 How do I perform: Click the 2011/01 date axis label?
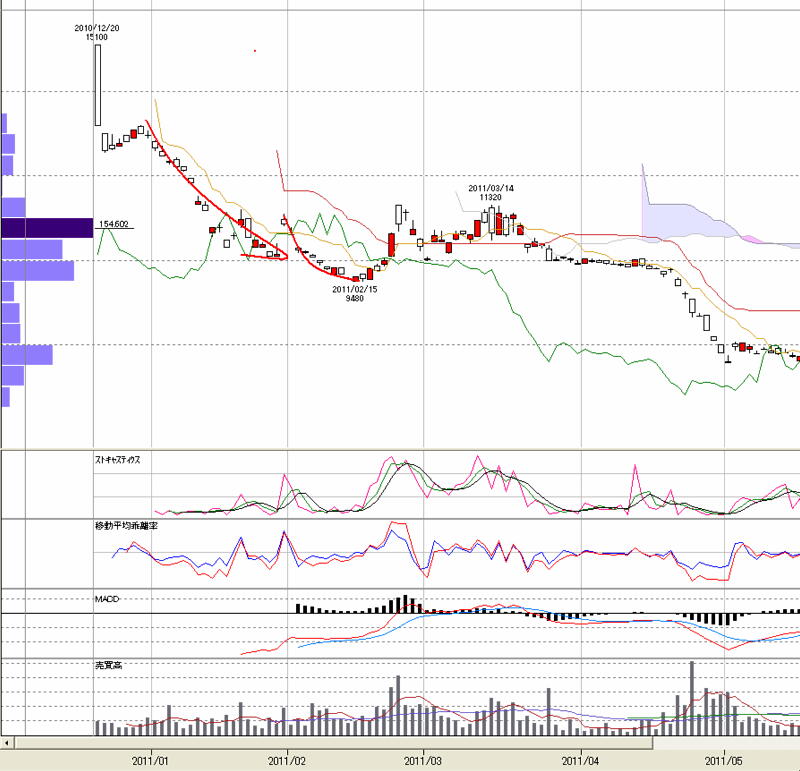point(150,761)
